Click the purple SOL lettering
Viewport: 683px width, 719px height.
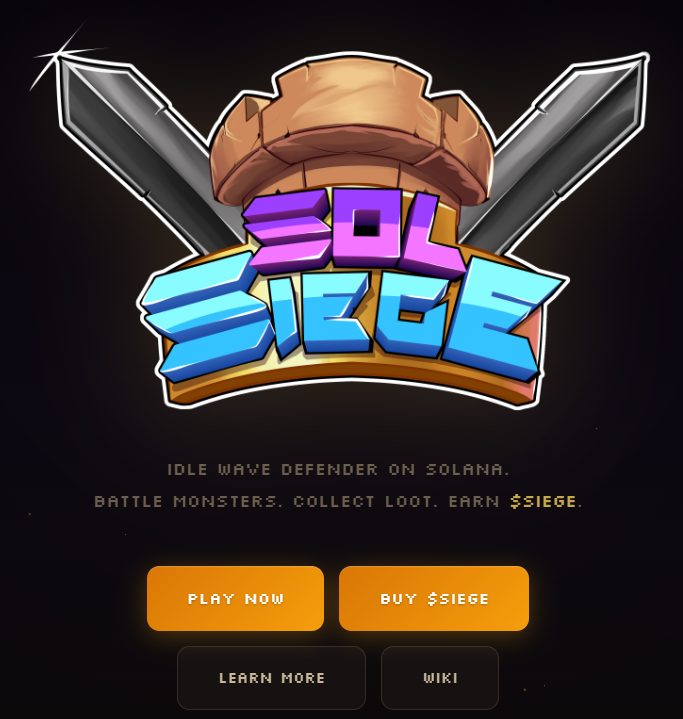[x=353, y=233]
